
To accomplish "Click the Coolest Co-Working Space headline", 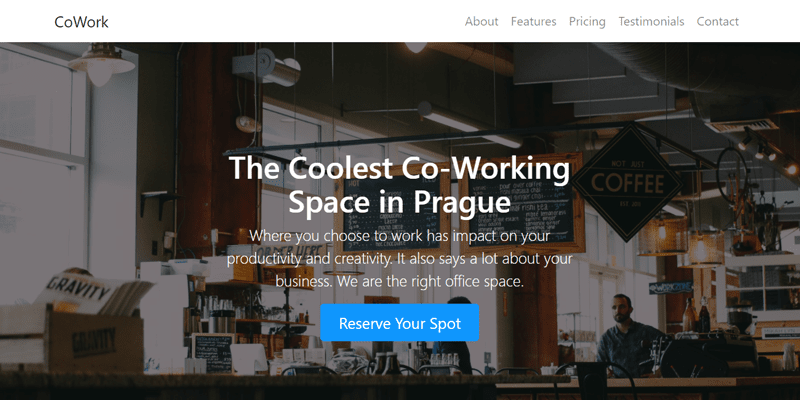I will pos(399,185).
